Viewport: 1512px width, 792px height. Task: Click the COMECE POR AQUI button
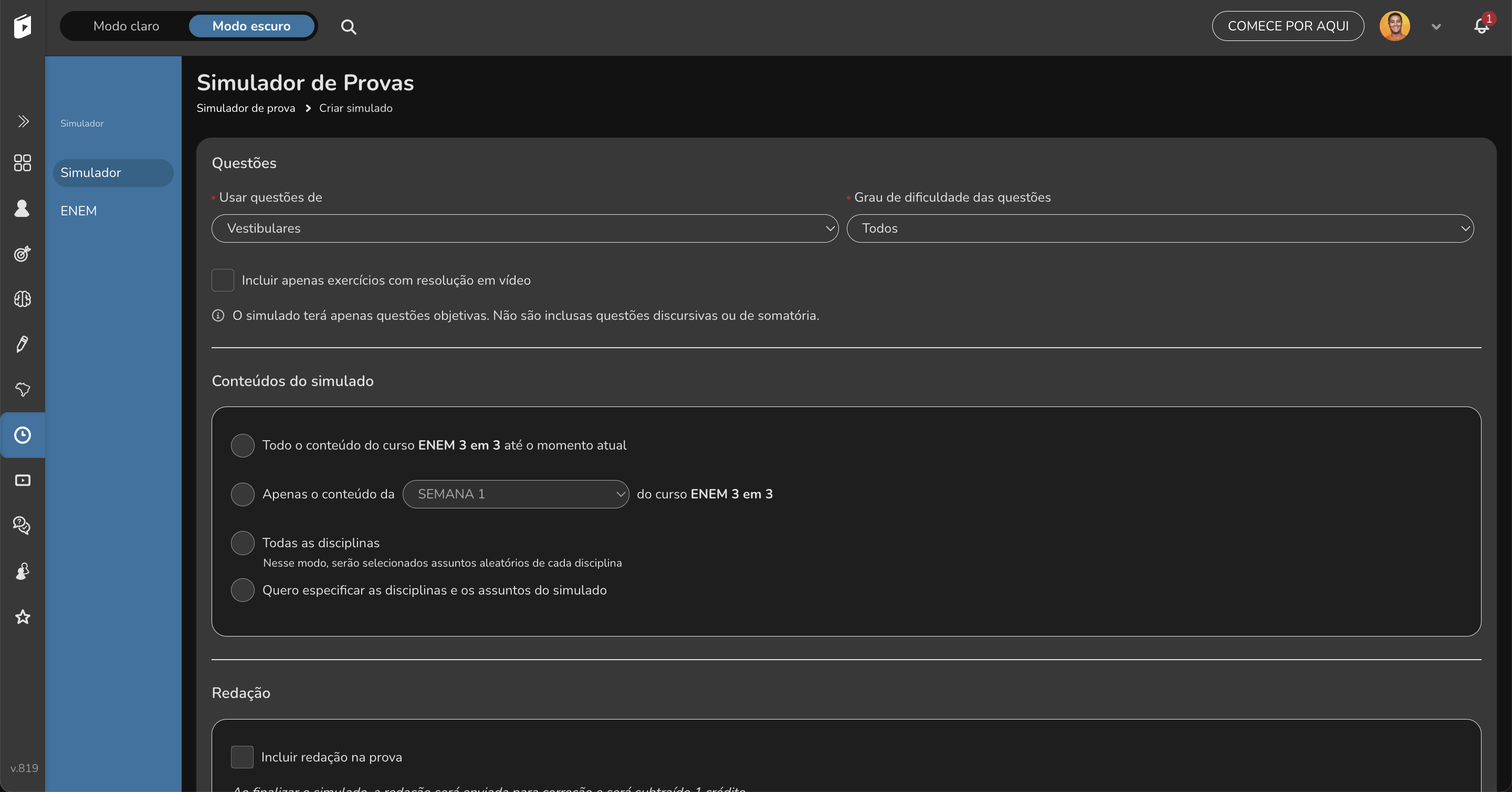click(x=1288, y=26)
